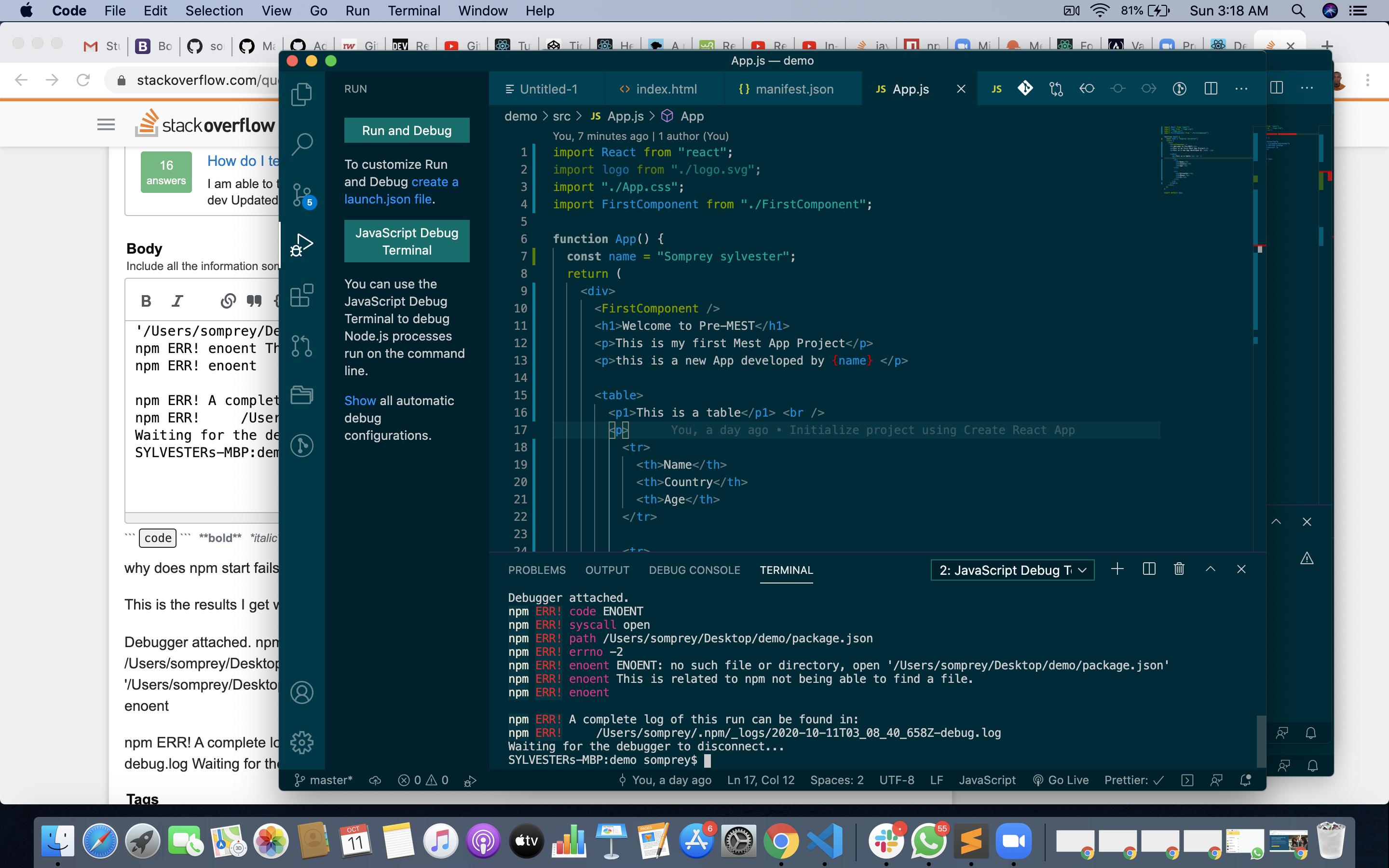This screenshot has height=868, width=1389.
Task: Open the Search view in activity bar
Action: (x=301, y=144)
